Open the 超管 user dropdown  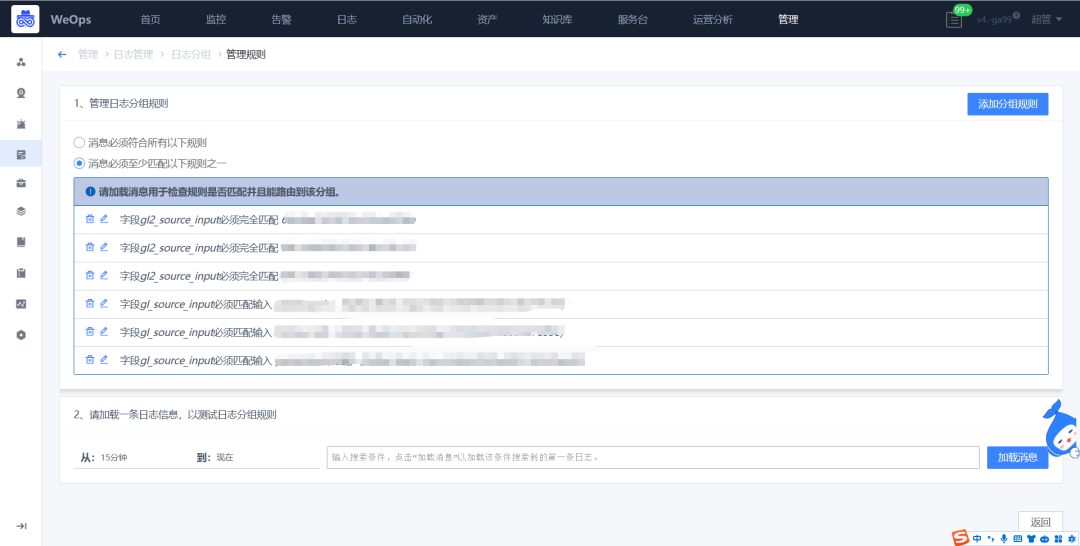1046,20
